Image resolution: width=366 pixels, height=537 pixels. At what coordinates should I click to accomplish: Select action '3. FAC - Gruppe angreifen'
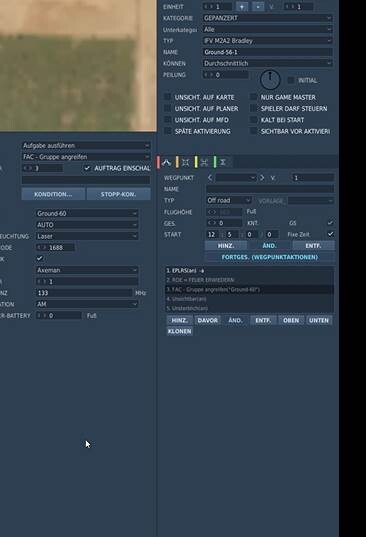click(x=249, y=289)
